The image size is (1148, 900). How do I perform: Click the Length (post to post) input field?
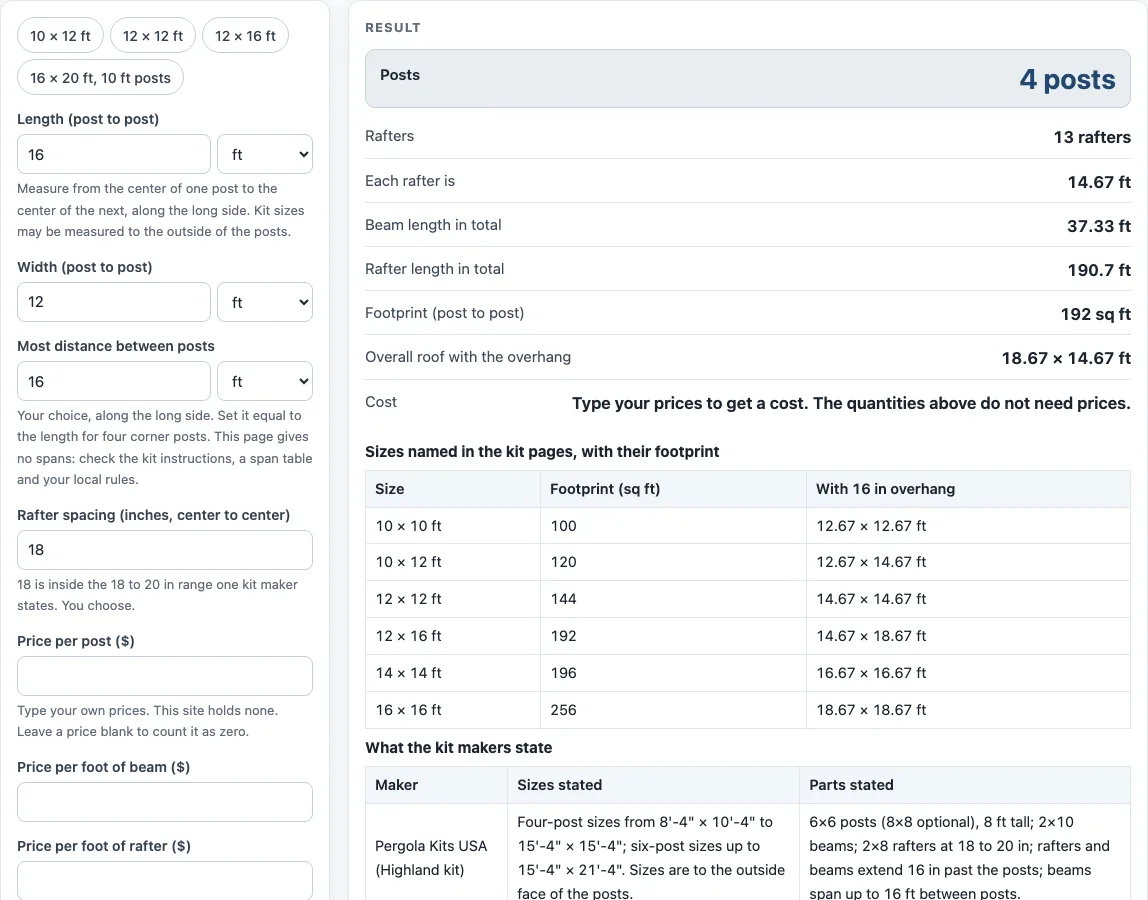pos(114,155)
